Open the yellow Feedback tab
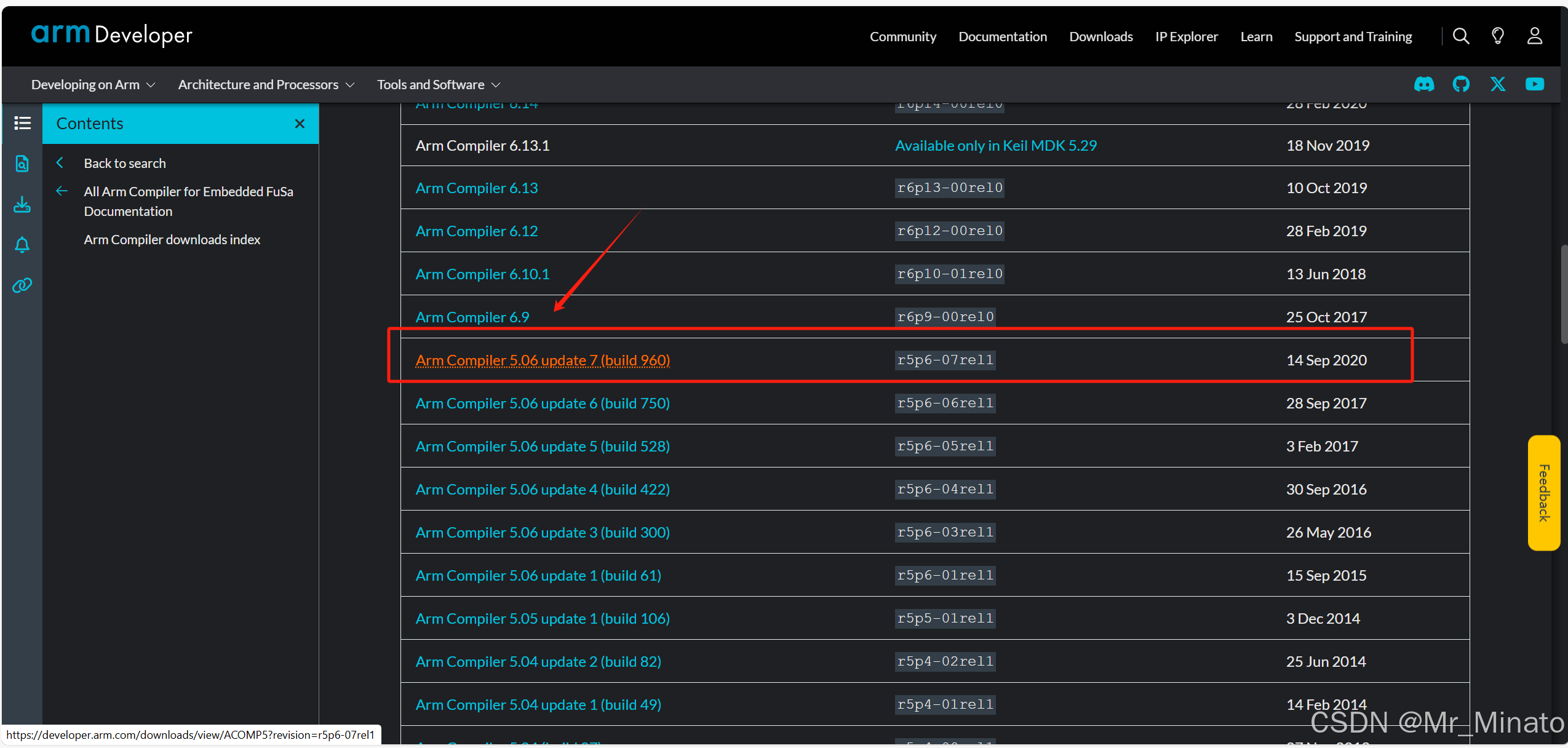 (1543, 493)
